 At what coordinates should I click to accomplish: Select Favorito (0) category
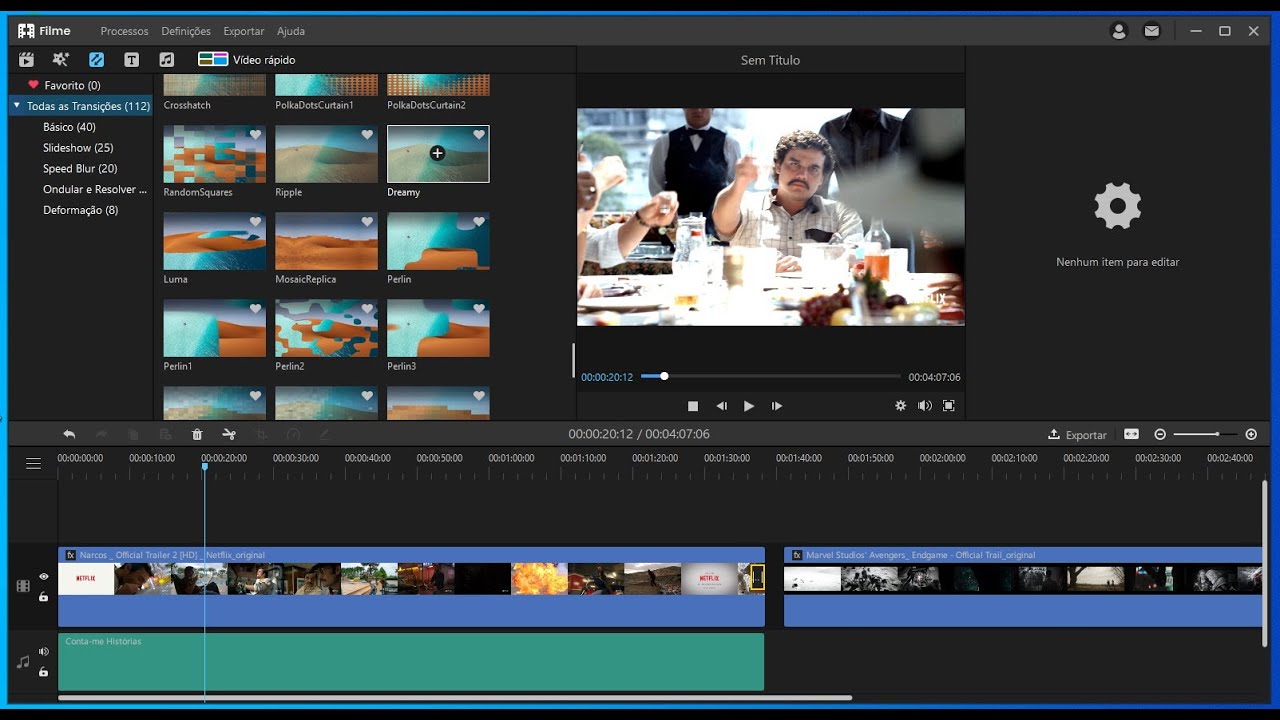(x=72, y=85)
